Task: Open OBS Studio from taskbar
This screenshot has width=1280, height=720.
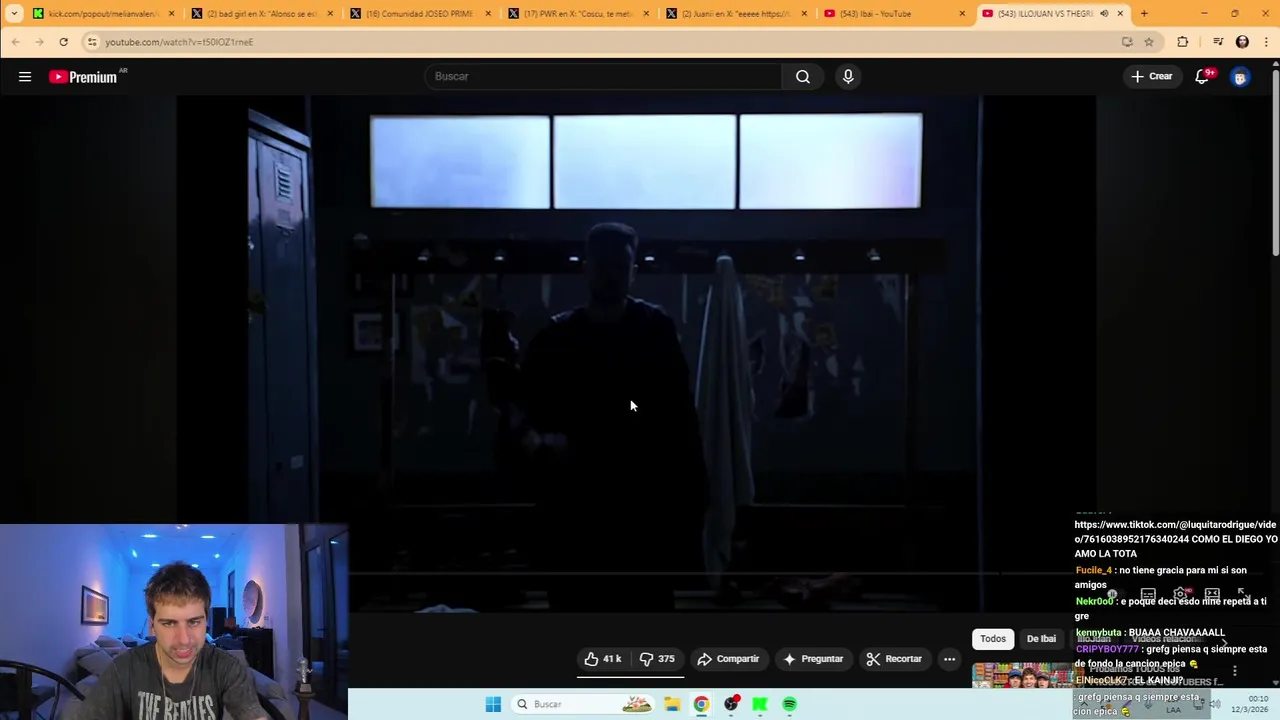Action: click(731, 704)
